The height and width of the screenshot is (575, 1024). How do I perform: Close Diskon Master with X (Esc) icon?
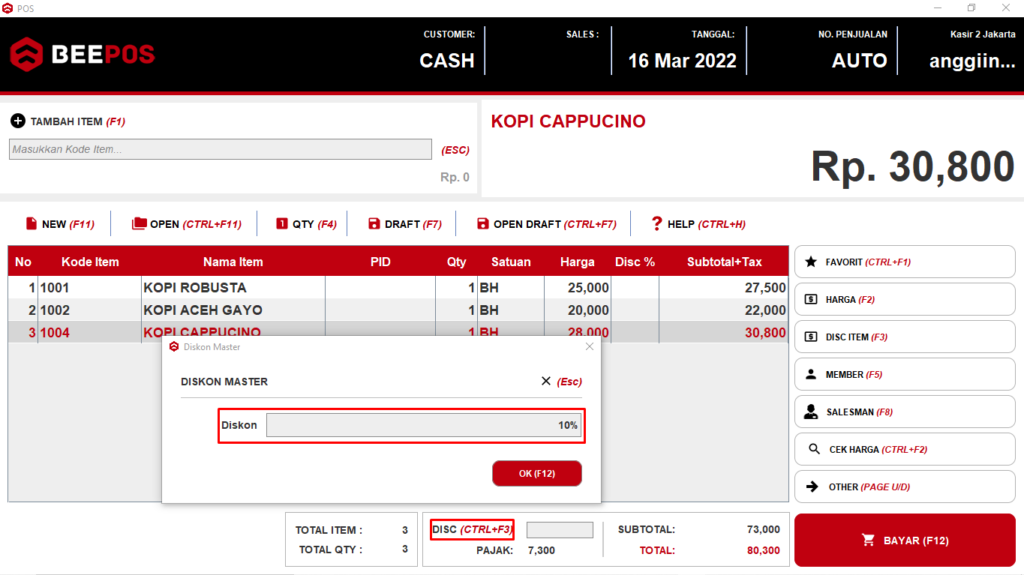tap(546, 381)
